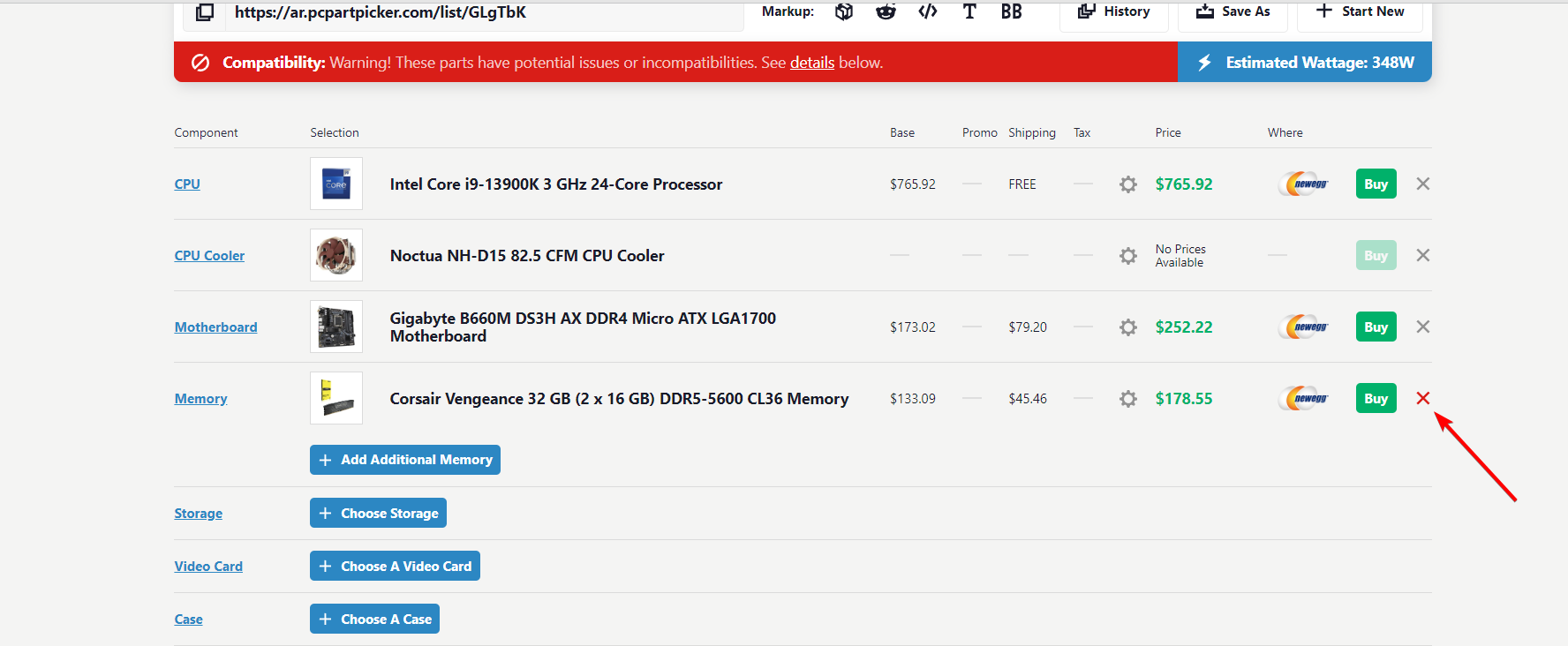Viewport: 1568px width, 646px height.
Task: Click the lightning bolt wattage icon
Action: pos(1204,63)
